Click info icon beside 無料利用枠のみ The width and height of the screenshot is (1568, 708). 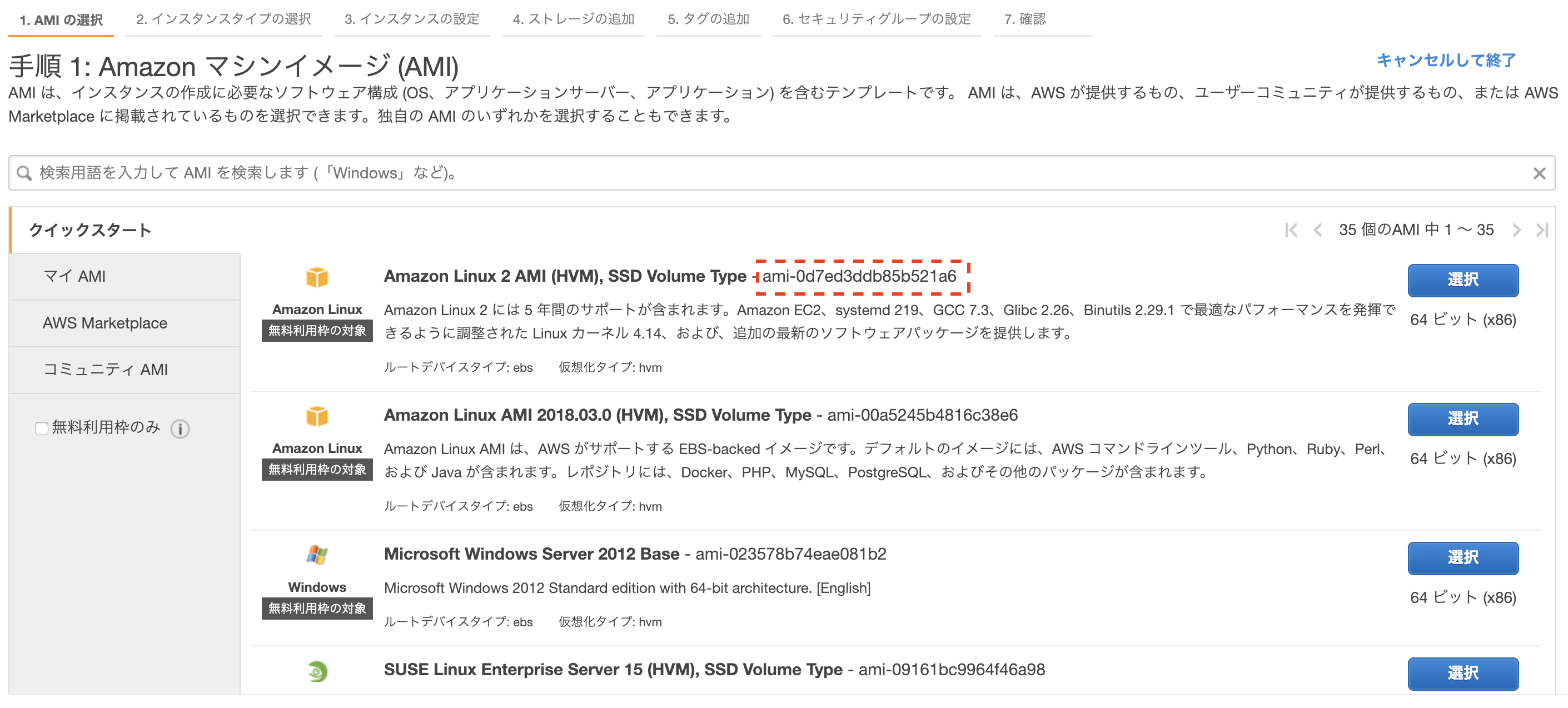click(x=180, y=428)
